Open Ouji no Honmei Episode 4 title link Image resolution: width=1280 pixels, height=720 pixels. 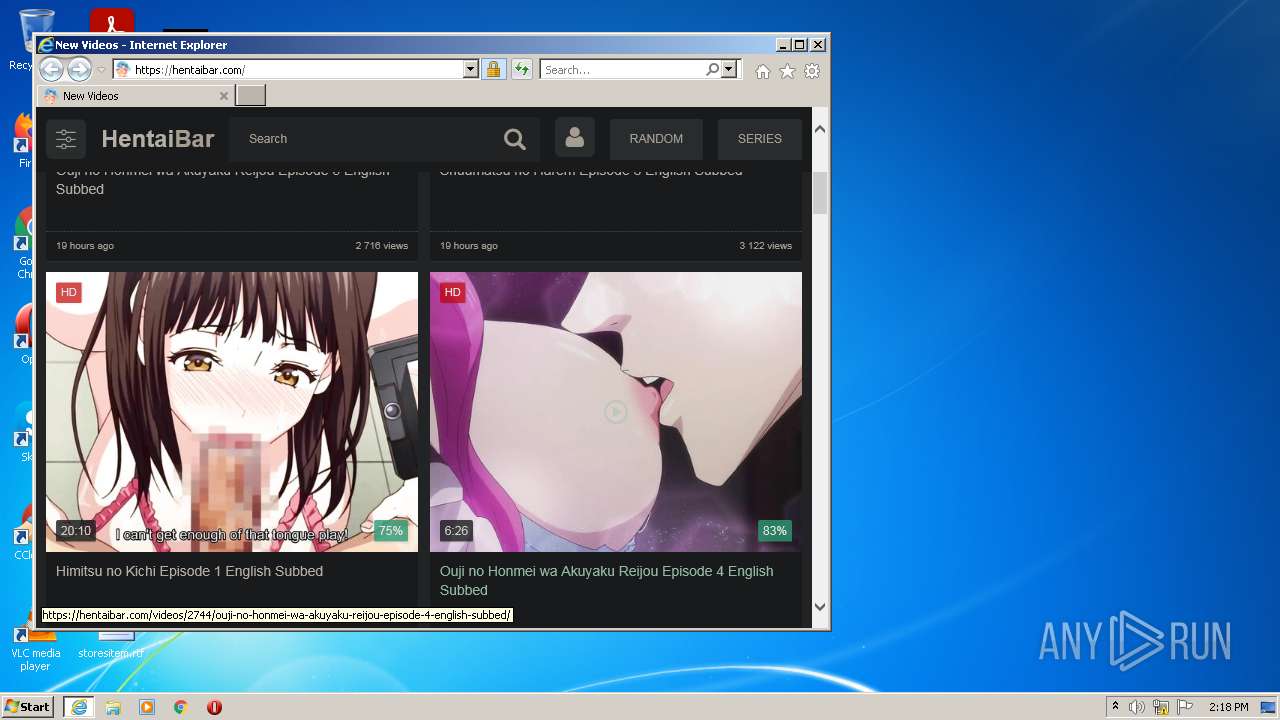pos(606,580)
